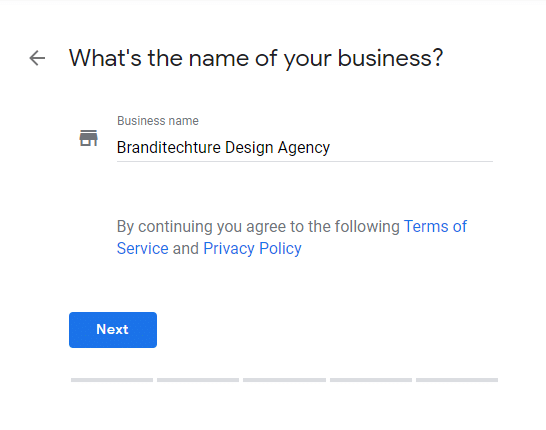
Task: Click the 'Branditechture Design Agency' text entry
Action: (x=223, y=148)
